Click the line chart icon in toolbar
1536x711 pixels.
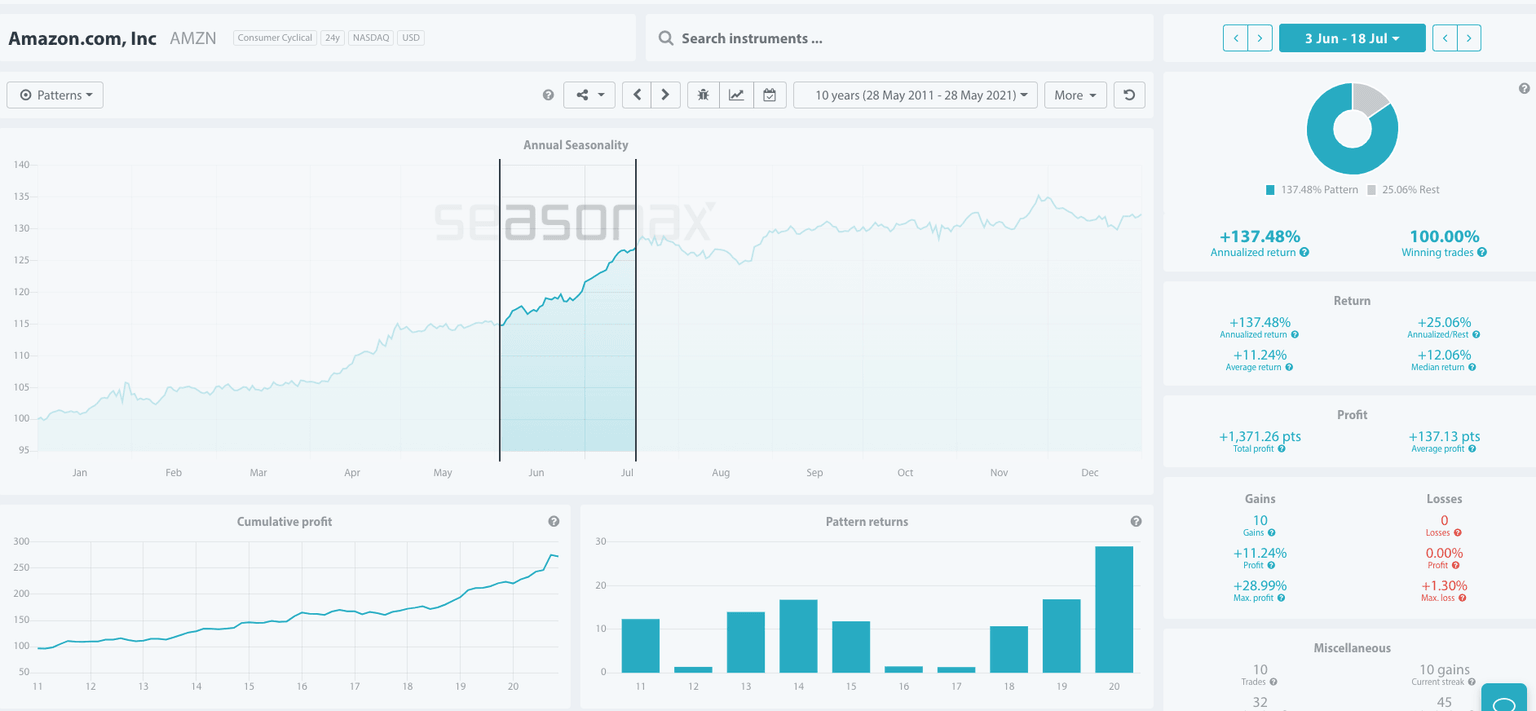coord(736,95)
